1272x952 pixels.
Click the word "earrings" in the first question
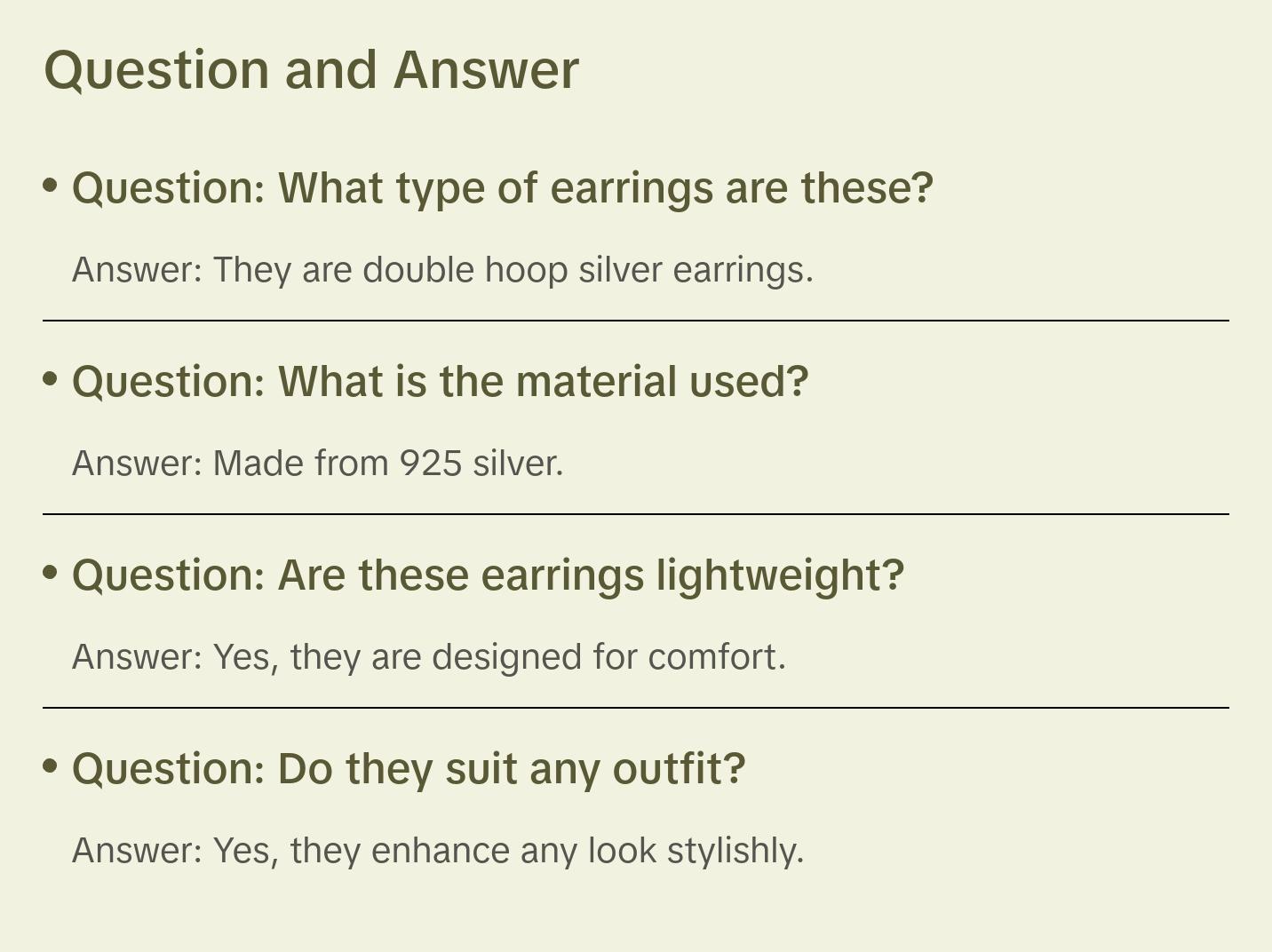click(632, 188)
